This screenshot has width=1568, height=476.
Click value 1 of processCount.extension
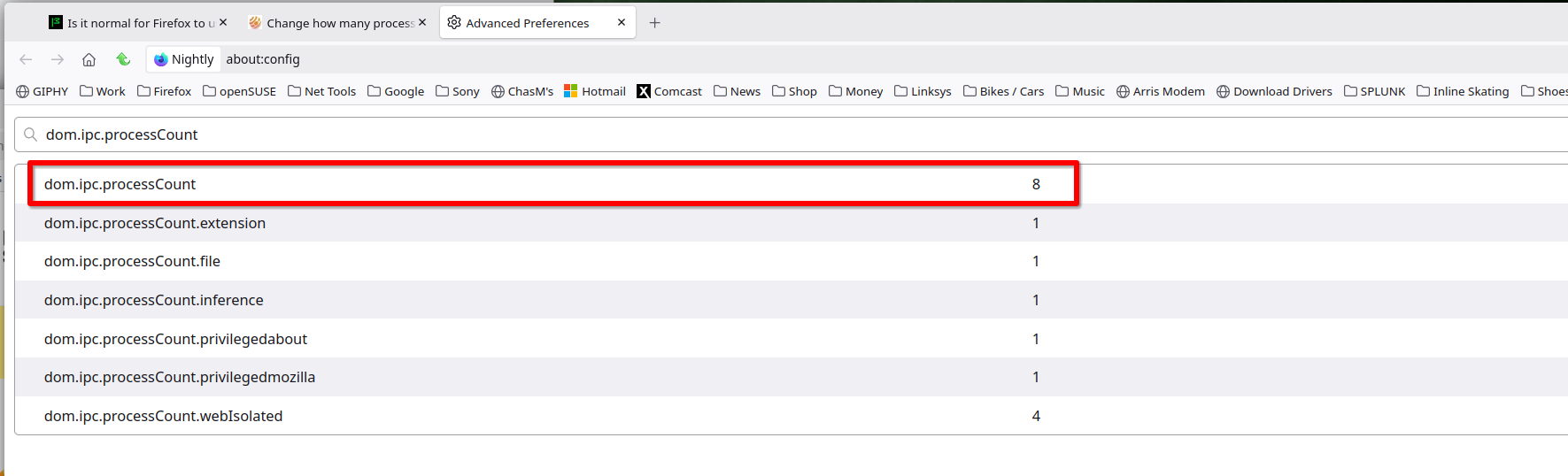click(1036, 223)
